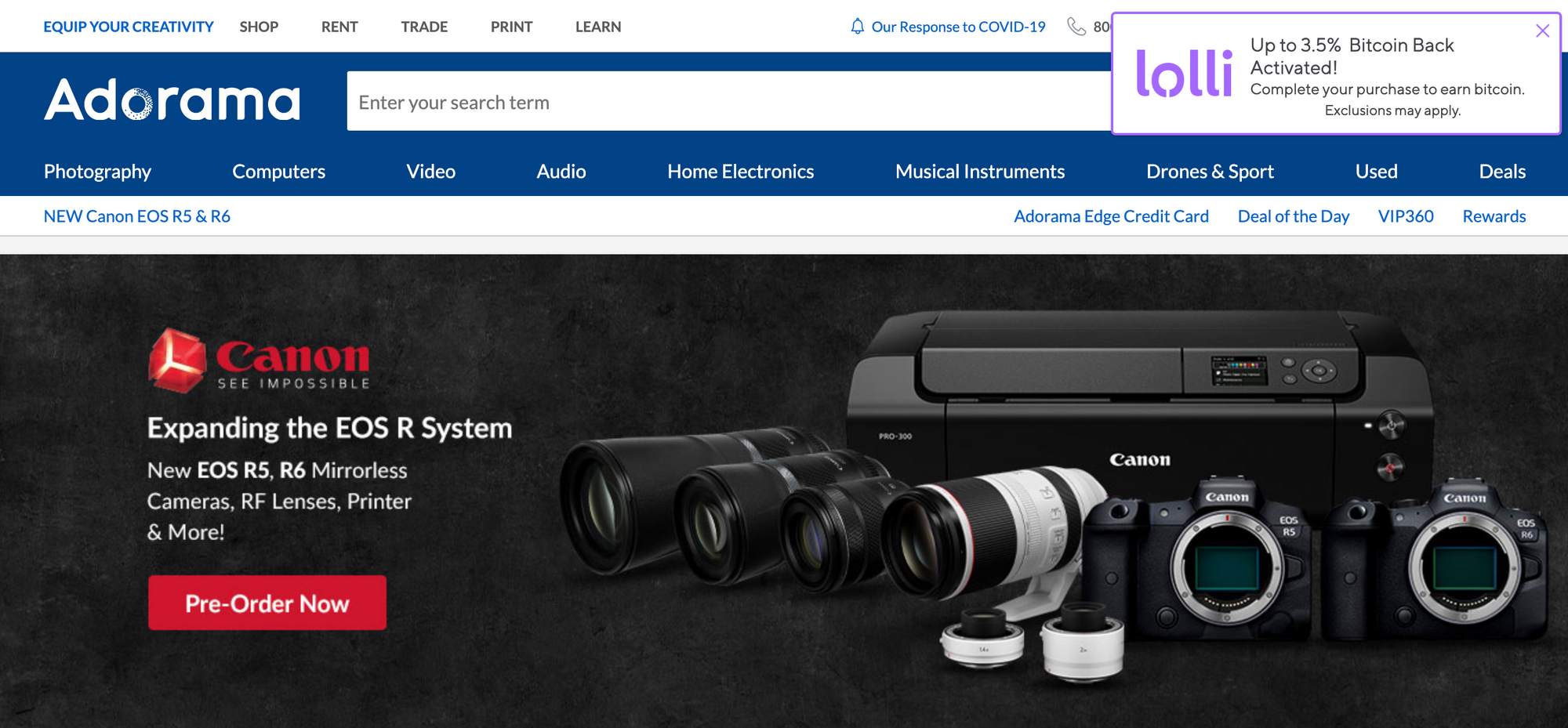Click the Adorama logo
This screenshot has height=728, width=1568.
click(172, 100)
